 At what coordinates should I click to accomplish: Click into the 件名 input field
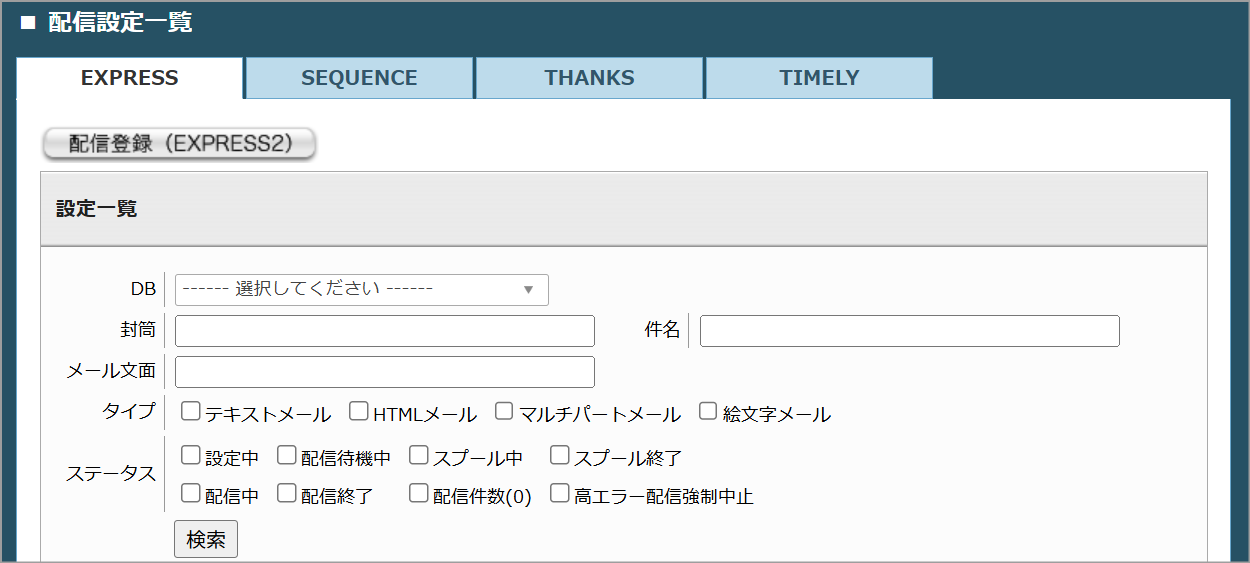click(x=909, y=331)
